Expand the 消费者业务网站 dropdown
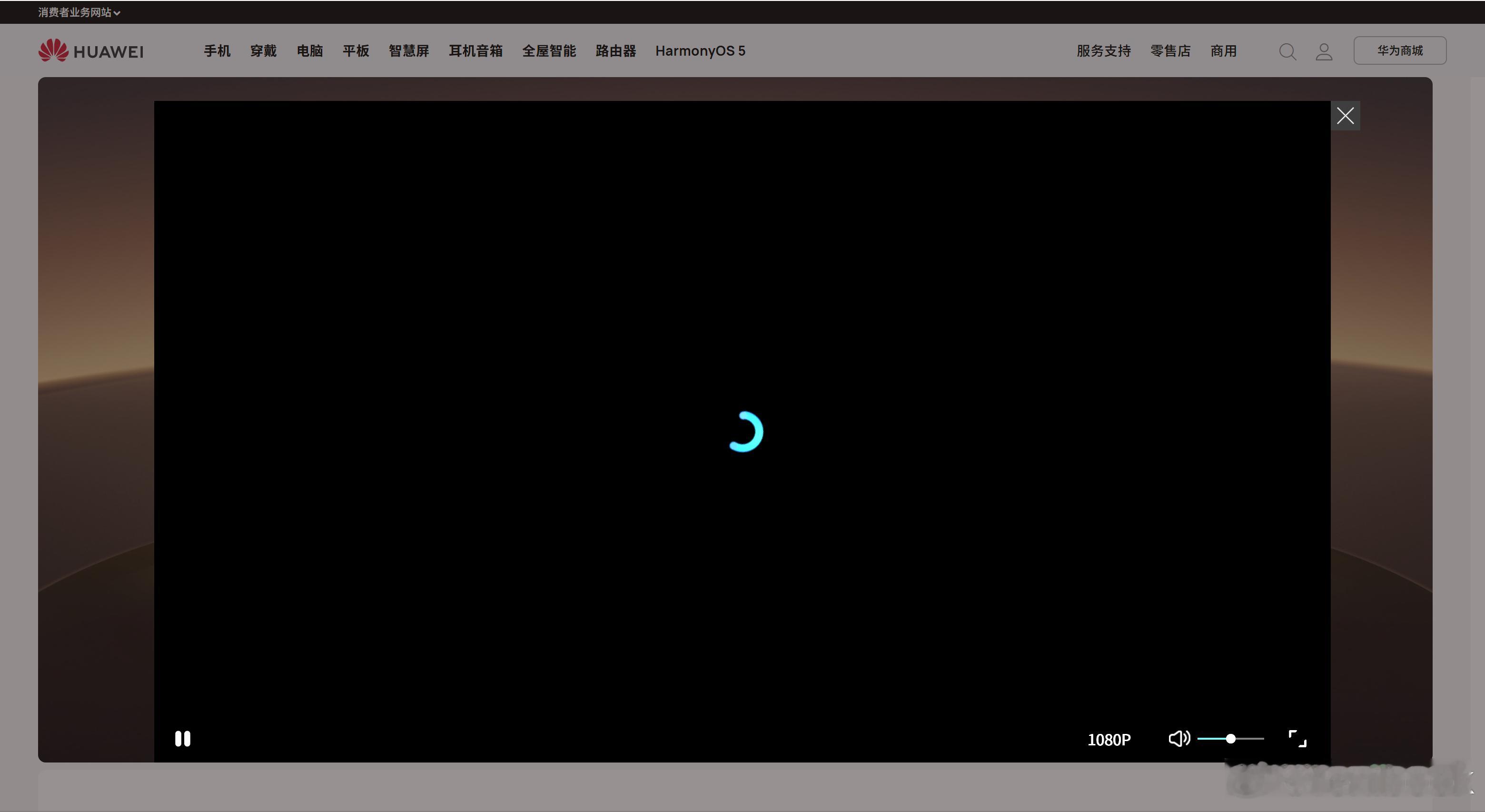Image resolution: width=1485 pixels, height=812 pixels. pos(79,12)
